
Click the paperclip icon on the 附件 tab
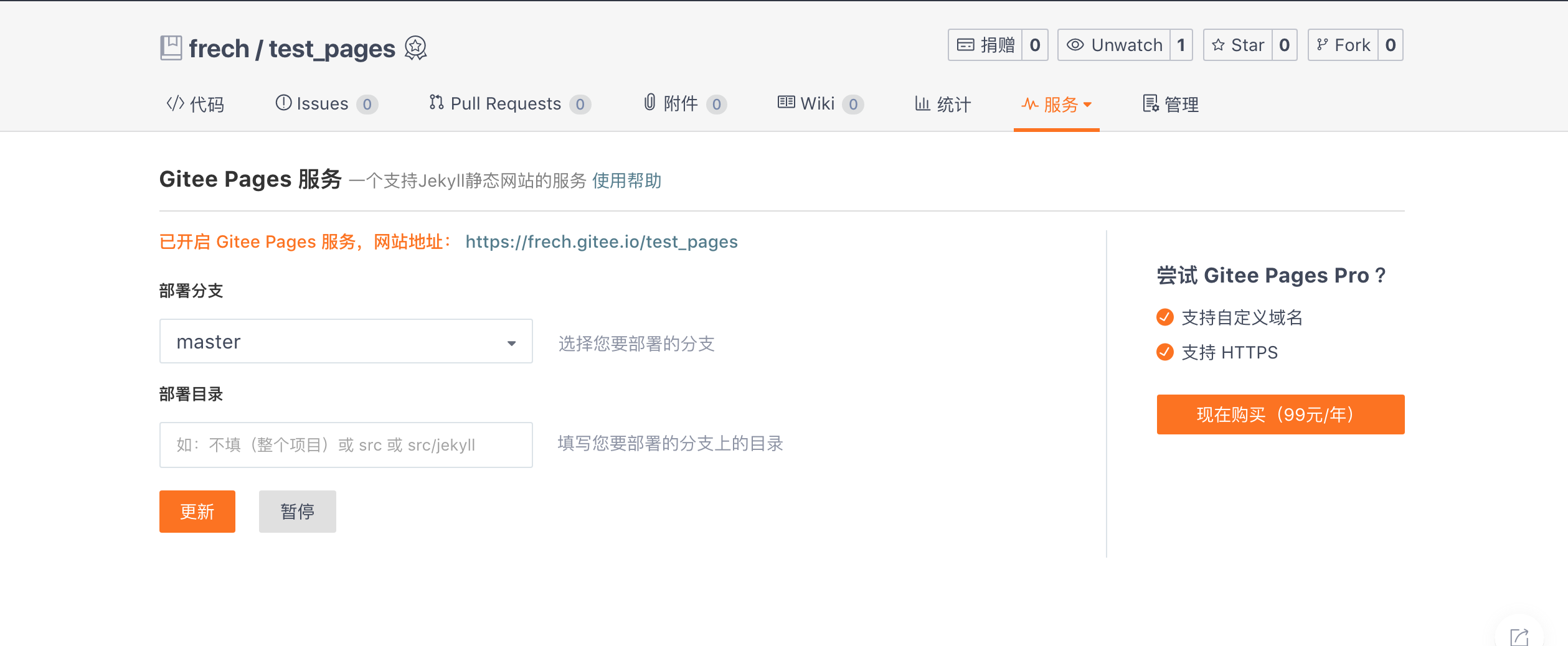[x=648, y=103]
